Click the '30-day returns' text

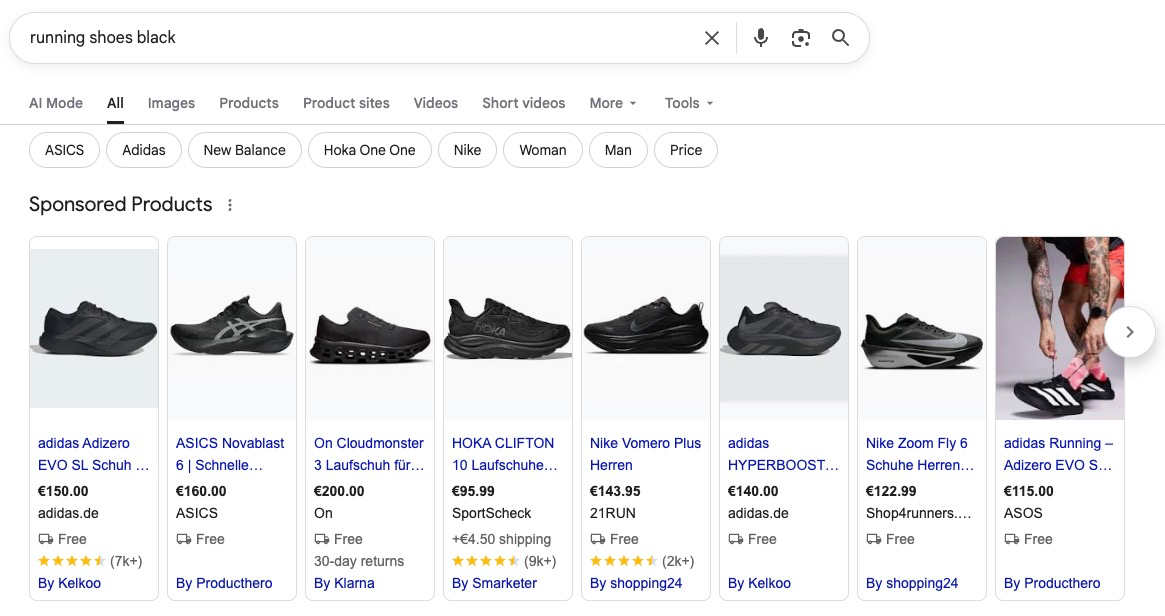(359, 561)
